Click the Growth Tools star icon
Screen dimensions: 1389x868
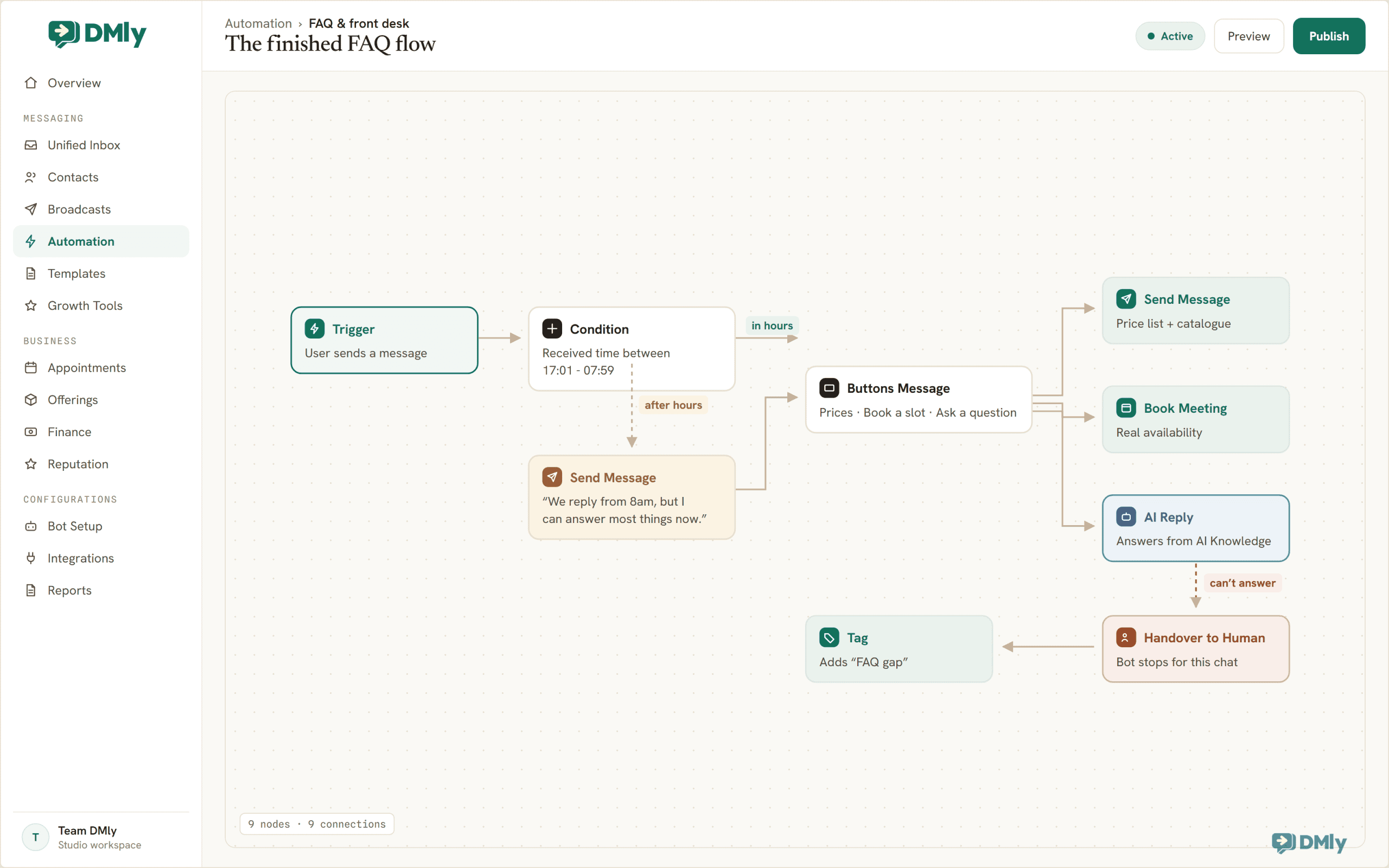click(31, 305)
